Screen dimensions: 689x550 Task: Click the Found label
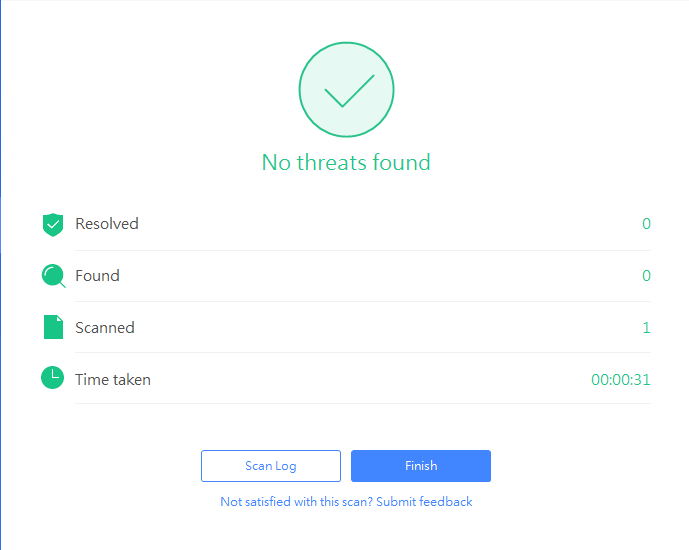[97, 276]
